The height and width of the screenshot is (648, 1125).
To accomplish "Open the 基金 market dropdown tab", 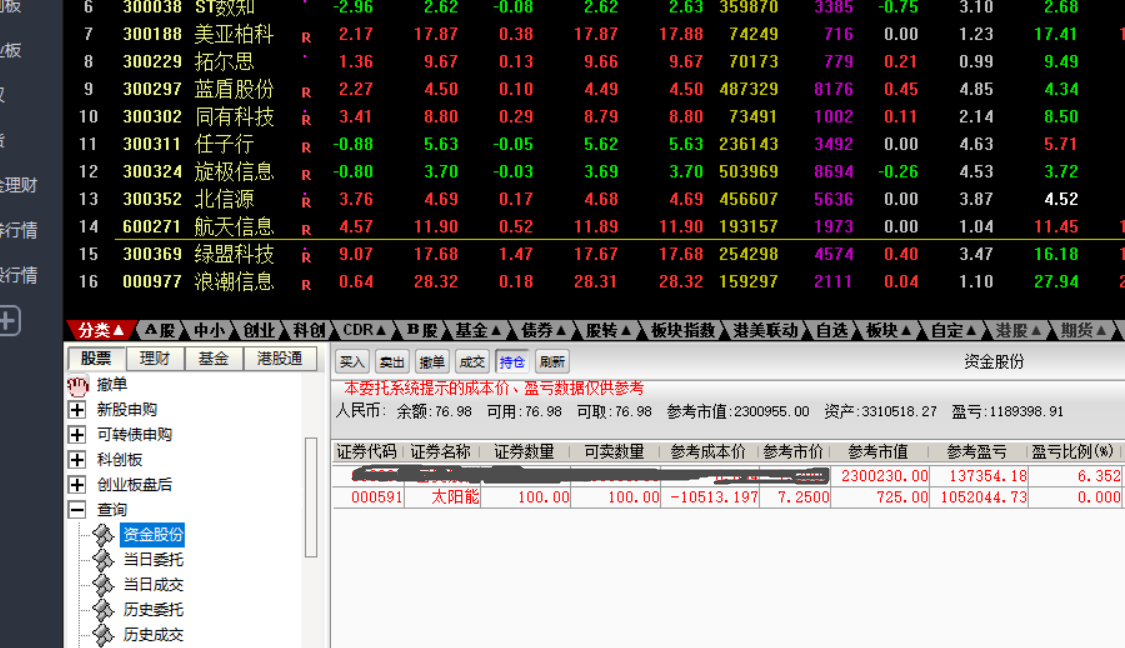I will click(x=479, y=330).
